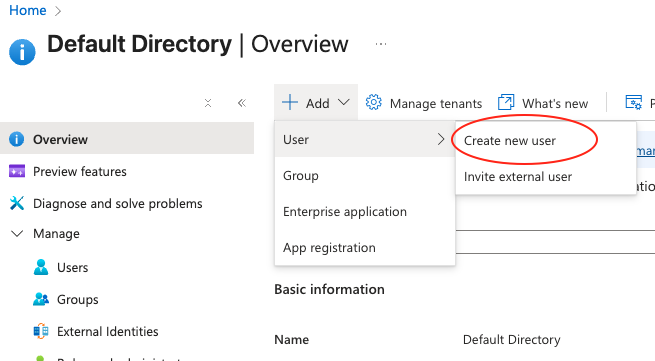The image size is (655, 361).
Task: Click the plus icon beside Add
Action: [x=290, y=102]
